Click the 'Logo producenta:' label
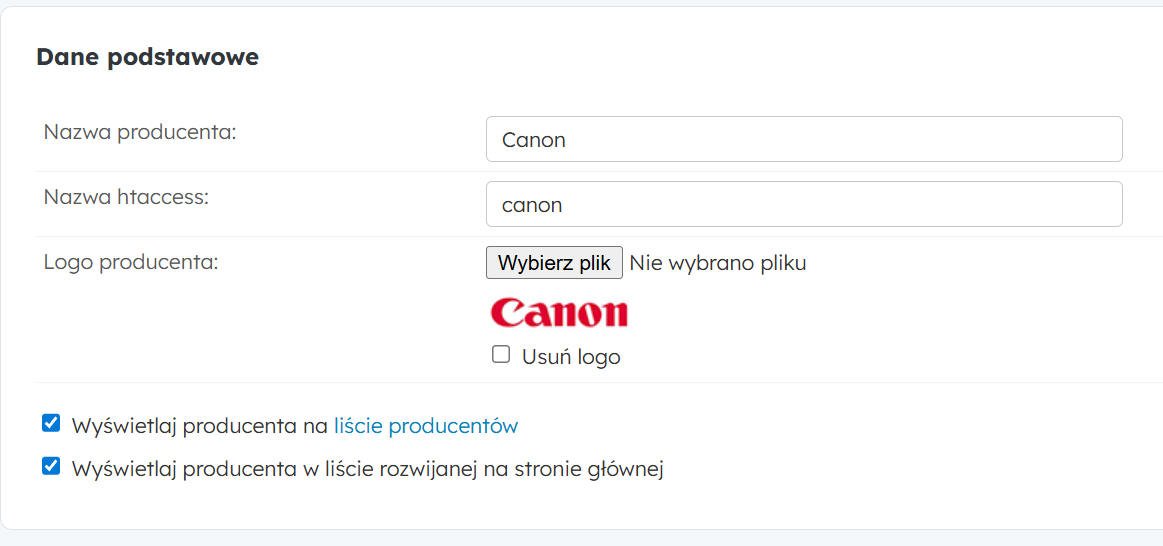The height and width of the screenshot is (546, 1163). tap(131, 262)
